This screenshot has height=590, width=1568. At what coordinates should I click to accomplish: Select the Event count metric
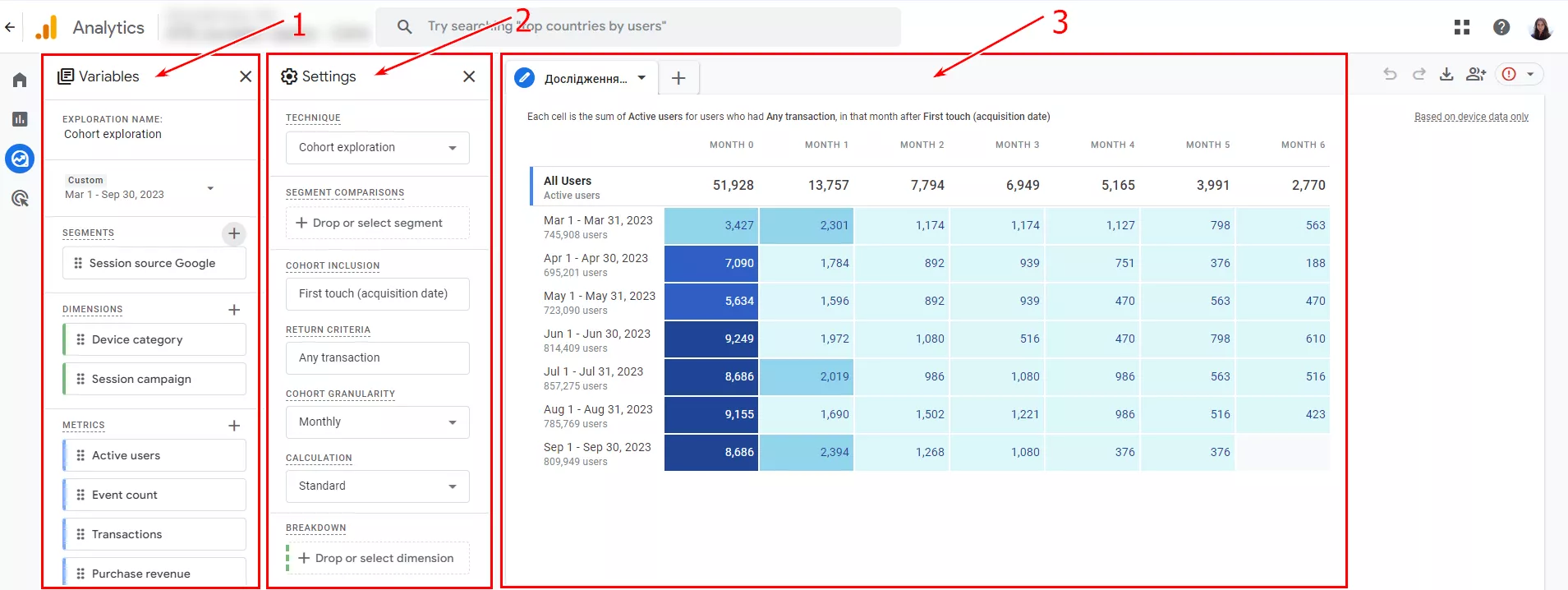coord(154,495)
